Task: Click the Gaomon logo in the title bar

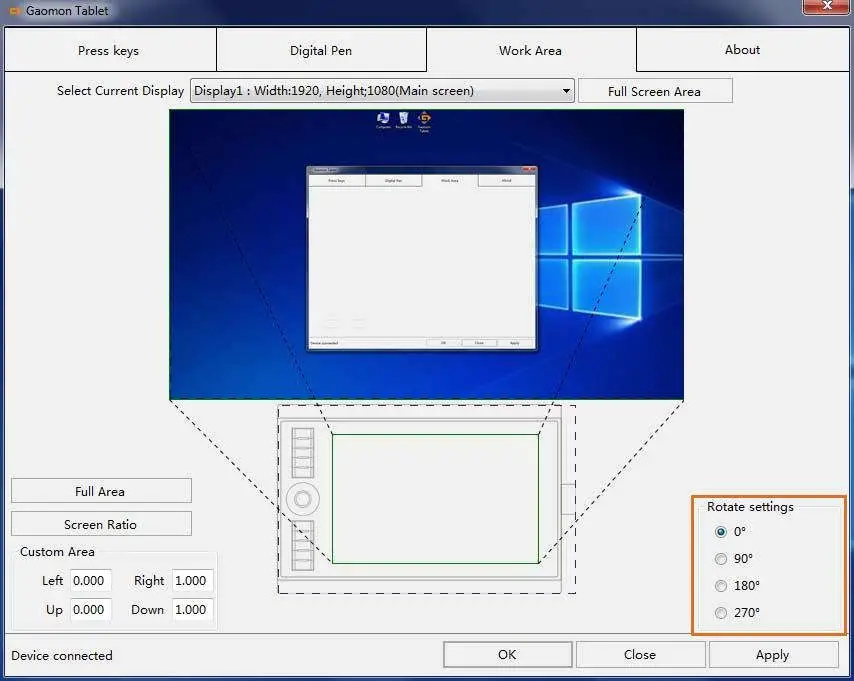Action: [x=14, y=10]
